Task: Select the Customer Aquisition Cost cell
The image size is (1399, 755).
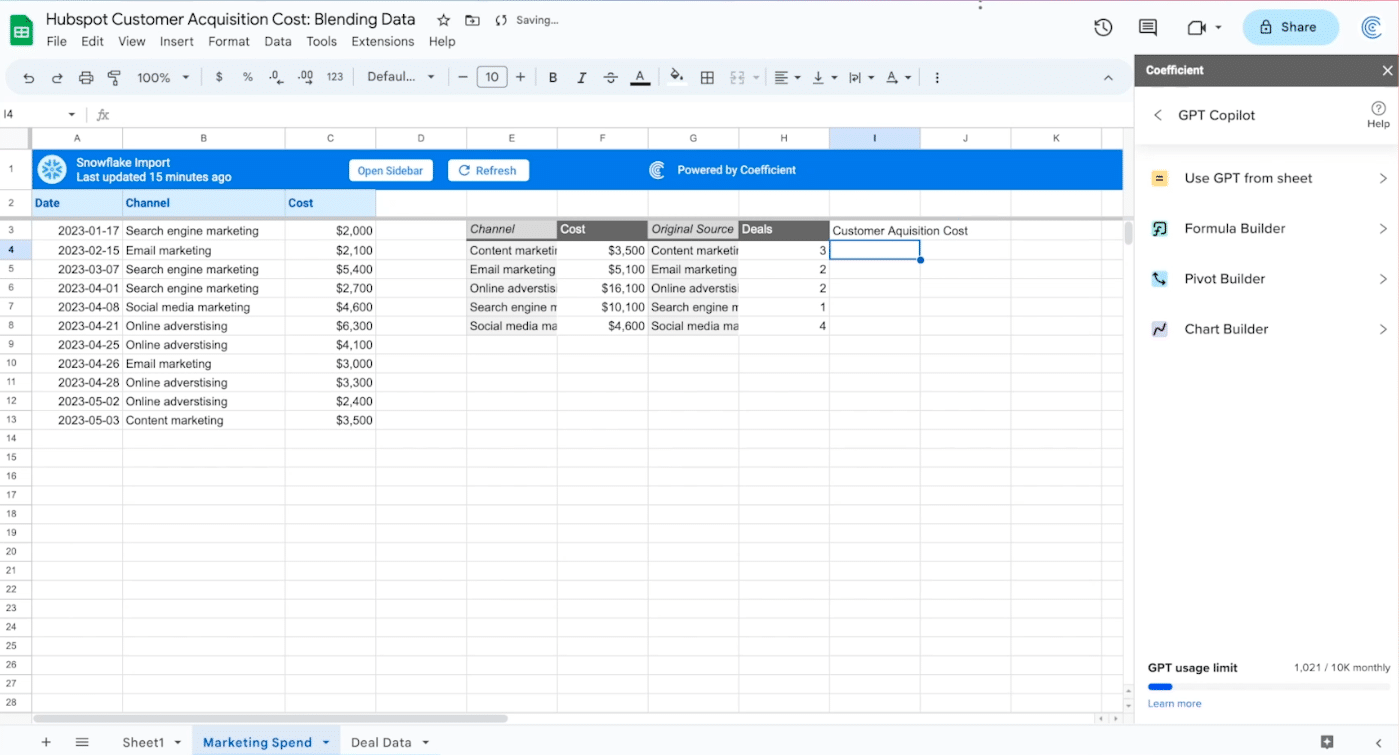Action: (874, 231)
